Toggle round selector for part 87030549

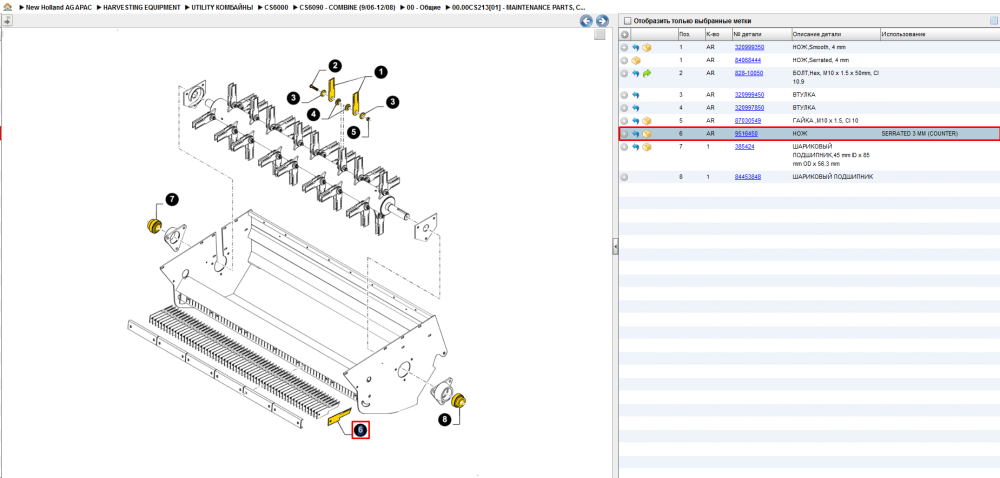click(624, 120)
